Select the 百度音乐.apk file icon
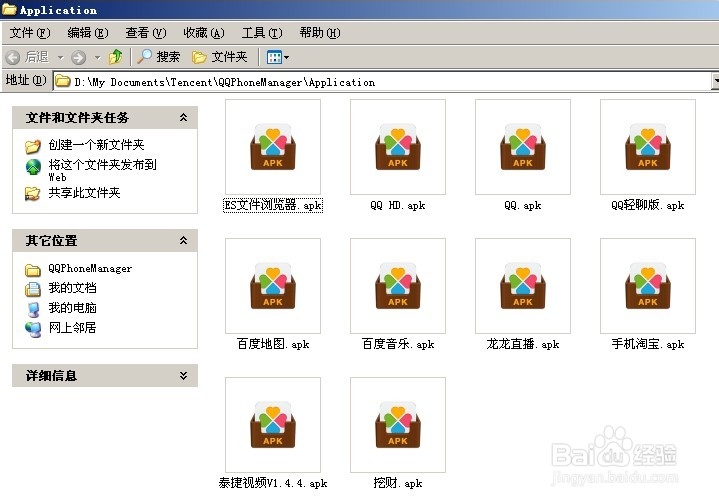The width and height of the screenshot is (719, 503). coord(398,286)
